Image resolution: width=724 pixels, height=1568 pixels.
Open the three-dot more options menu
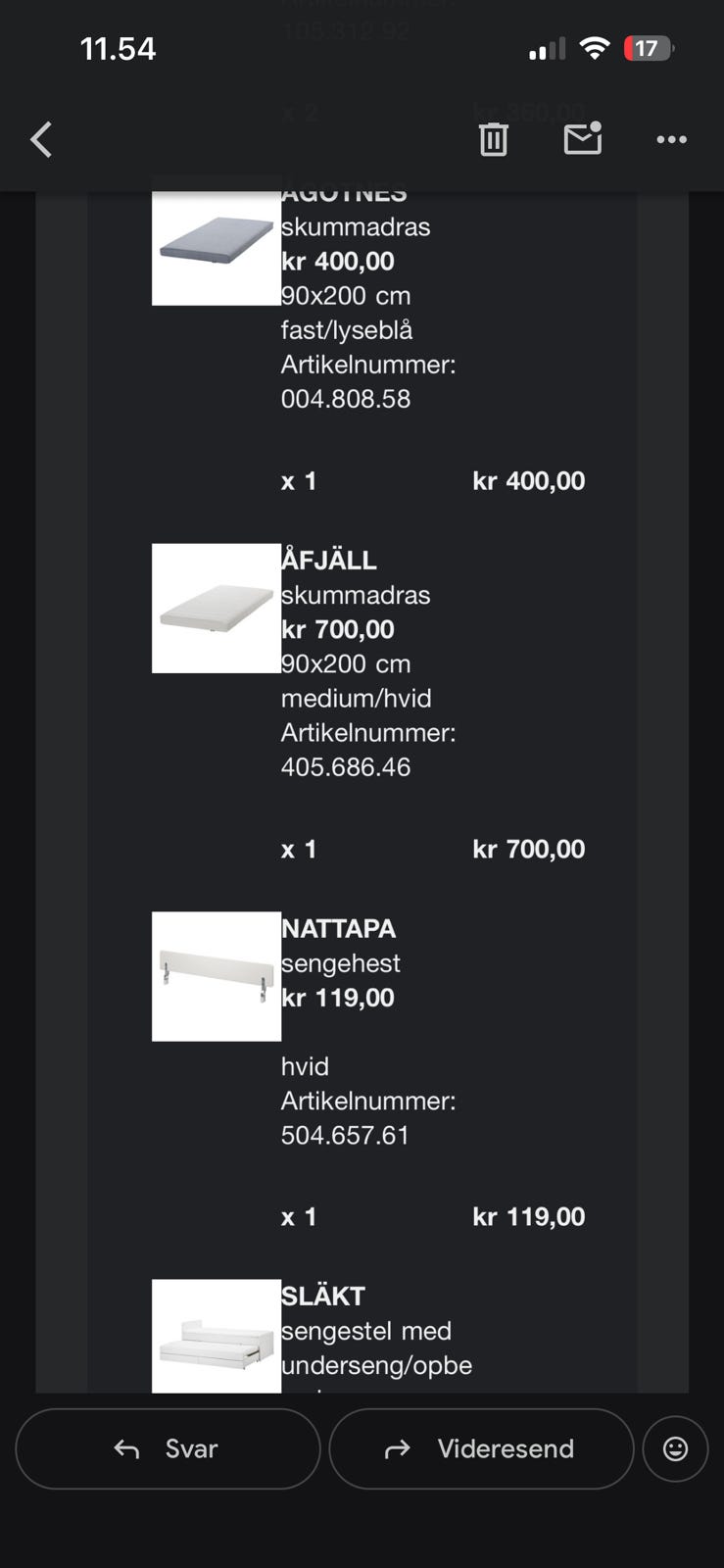tap(671, 140)
